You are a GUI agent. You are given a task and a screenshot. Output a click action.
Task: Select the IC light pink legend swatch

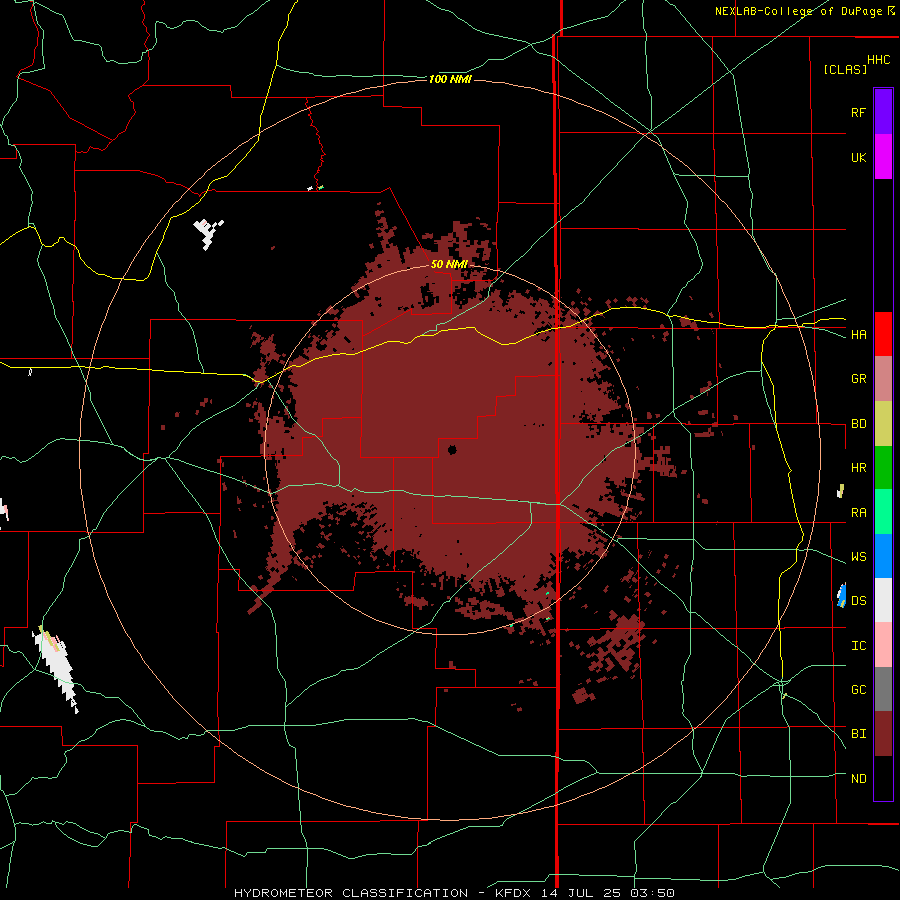pos(883,645)
